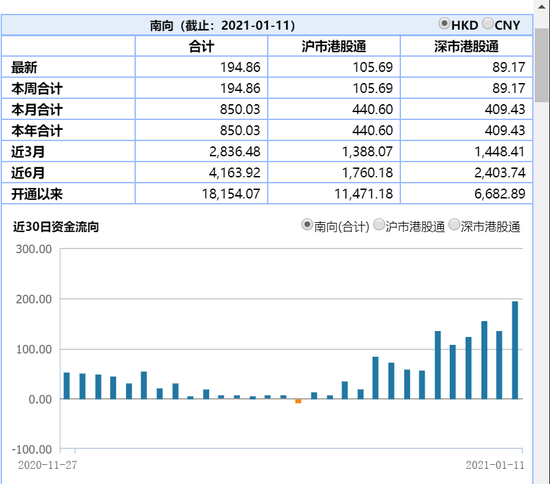Select the 沪市港股通 chart radio button
Image resolution: width=550 pixels, height=484 pixels.
click(x=379, y=225)
